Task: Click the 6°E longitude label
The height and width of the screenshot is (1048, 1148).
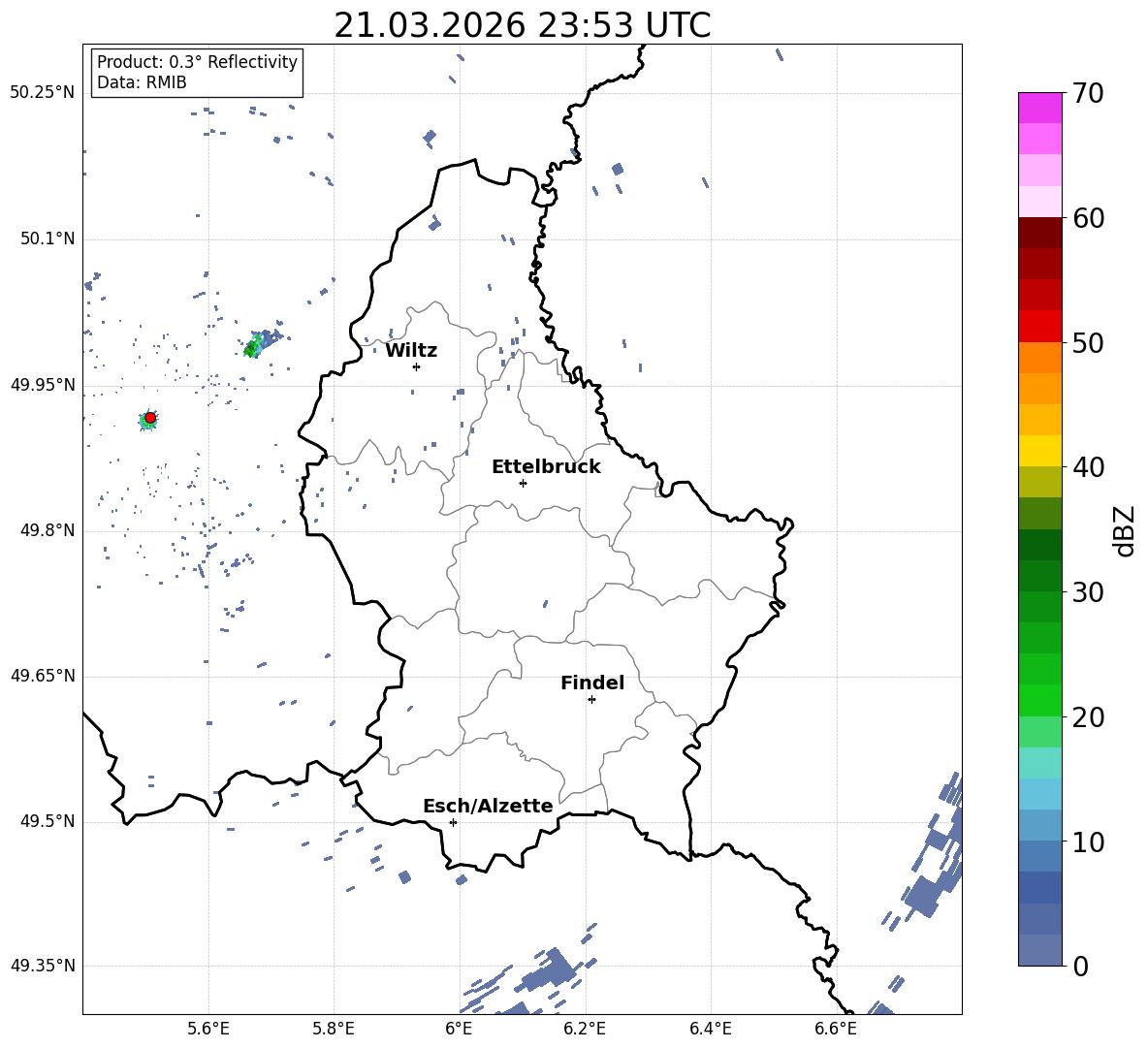Action: click(459, 1029)
